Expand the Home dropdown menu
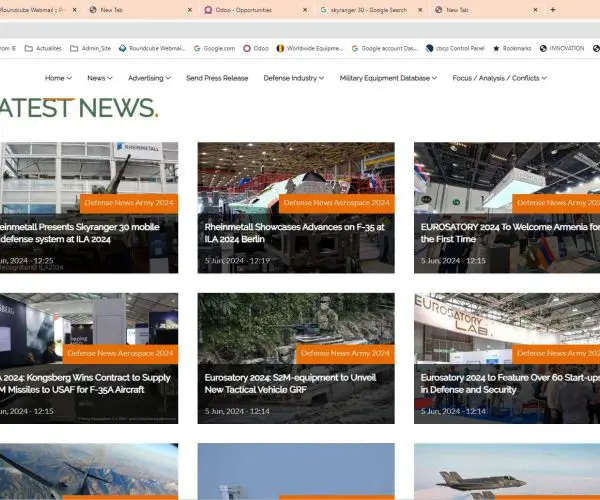Screen dimensions: 600x500 58,78
